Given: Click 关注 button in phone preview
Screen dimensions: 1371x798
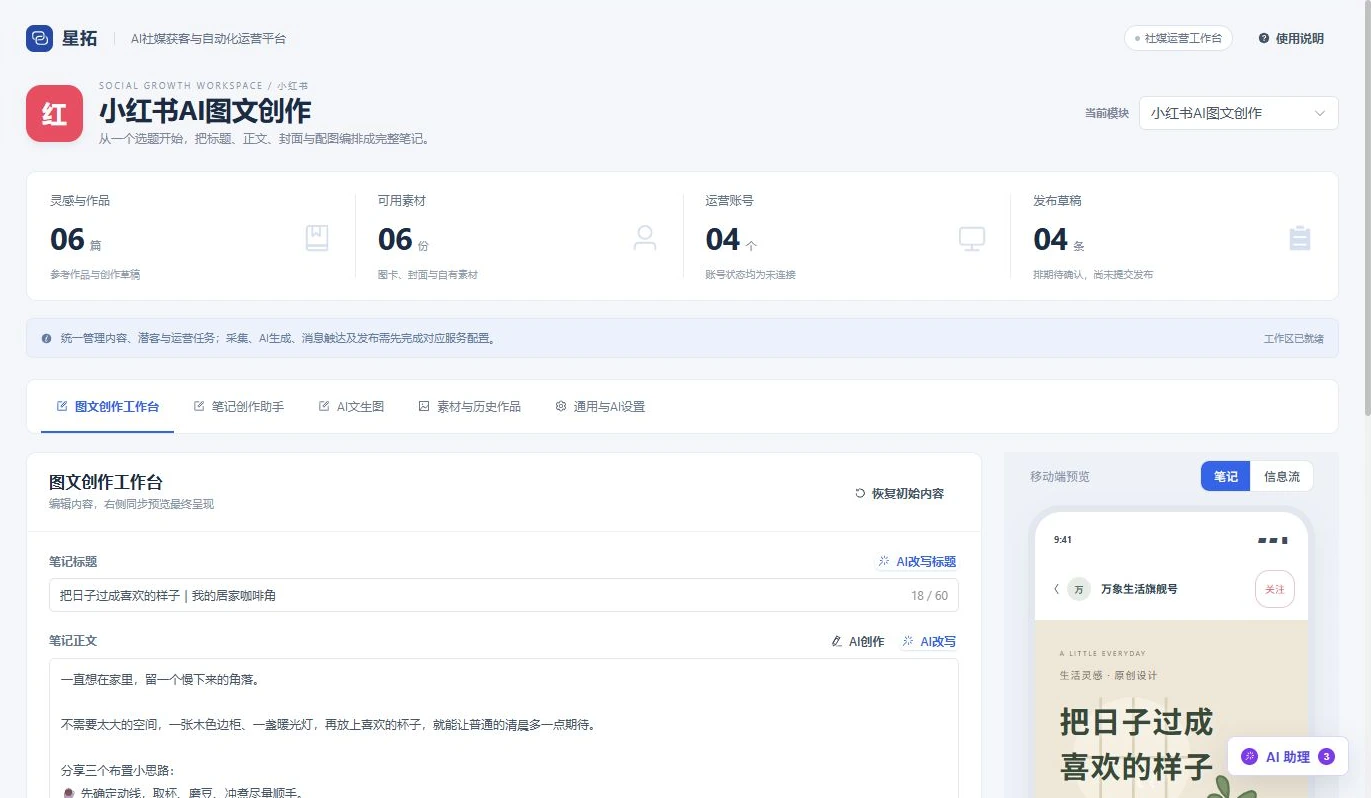Looking at the screenshot, I should (x=1275, y=589).
